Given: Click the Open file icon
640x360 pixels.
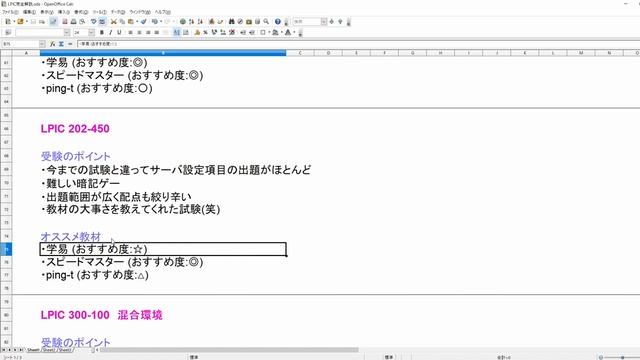Looking at the screenshot, I should [20, 22].
